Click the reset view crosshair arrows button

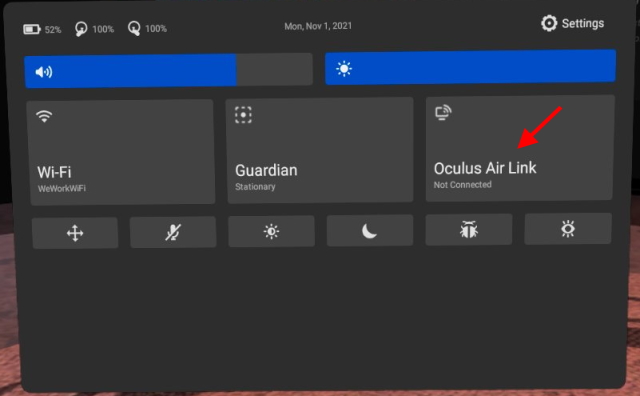tap(75, 233)
